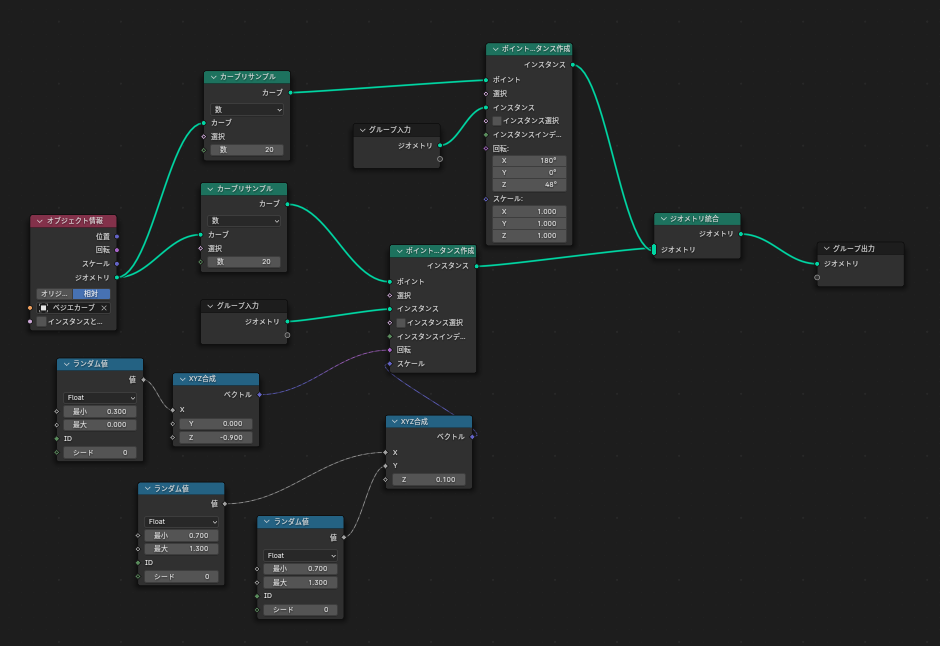The width and height of the screenshot is (940, 646).
Task: Collapse the ジオメトリ統合 node with its chevron
Action: point(664,218)
